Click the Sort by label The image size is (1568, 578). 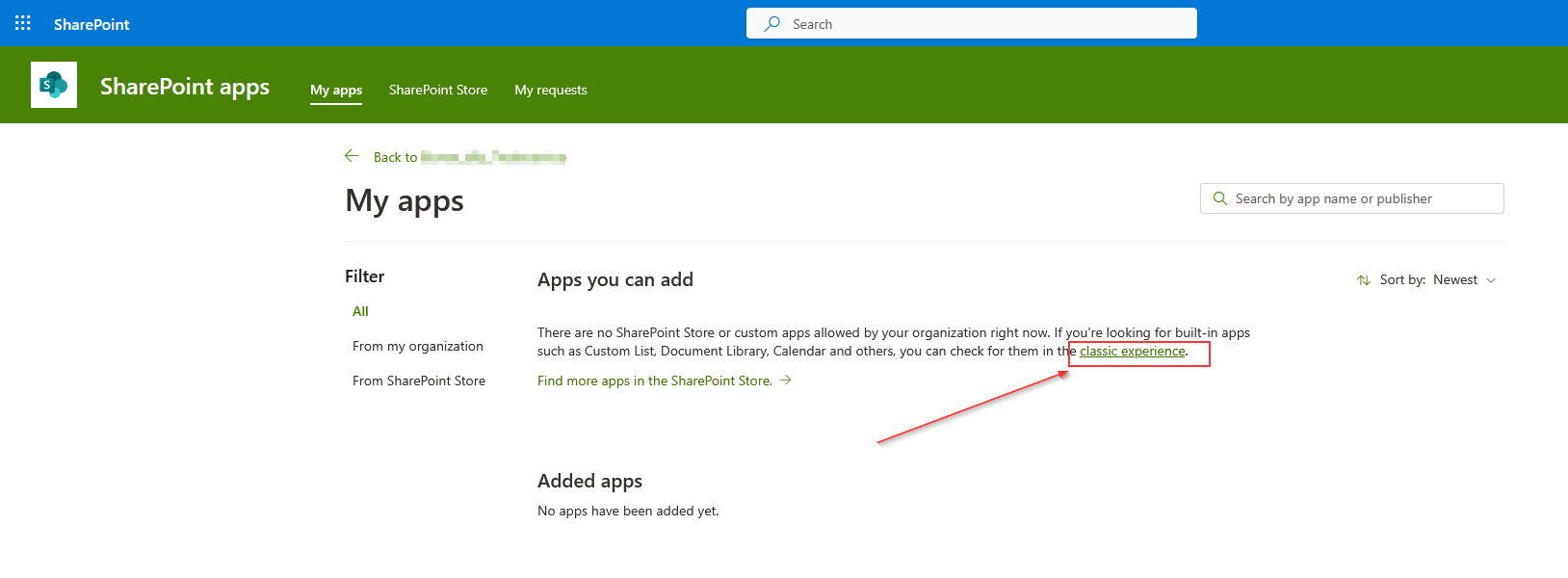tap(1402, 280)
